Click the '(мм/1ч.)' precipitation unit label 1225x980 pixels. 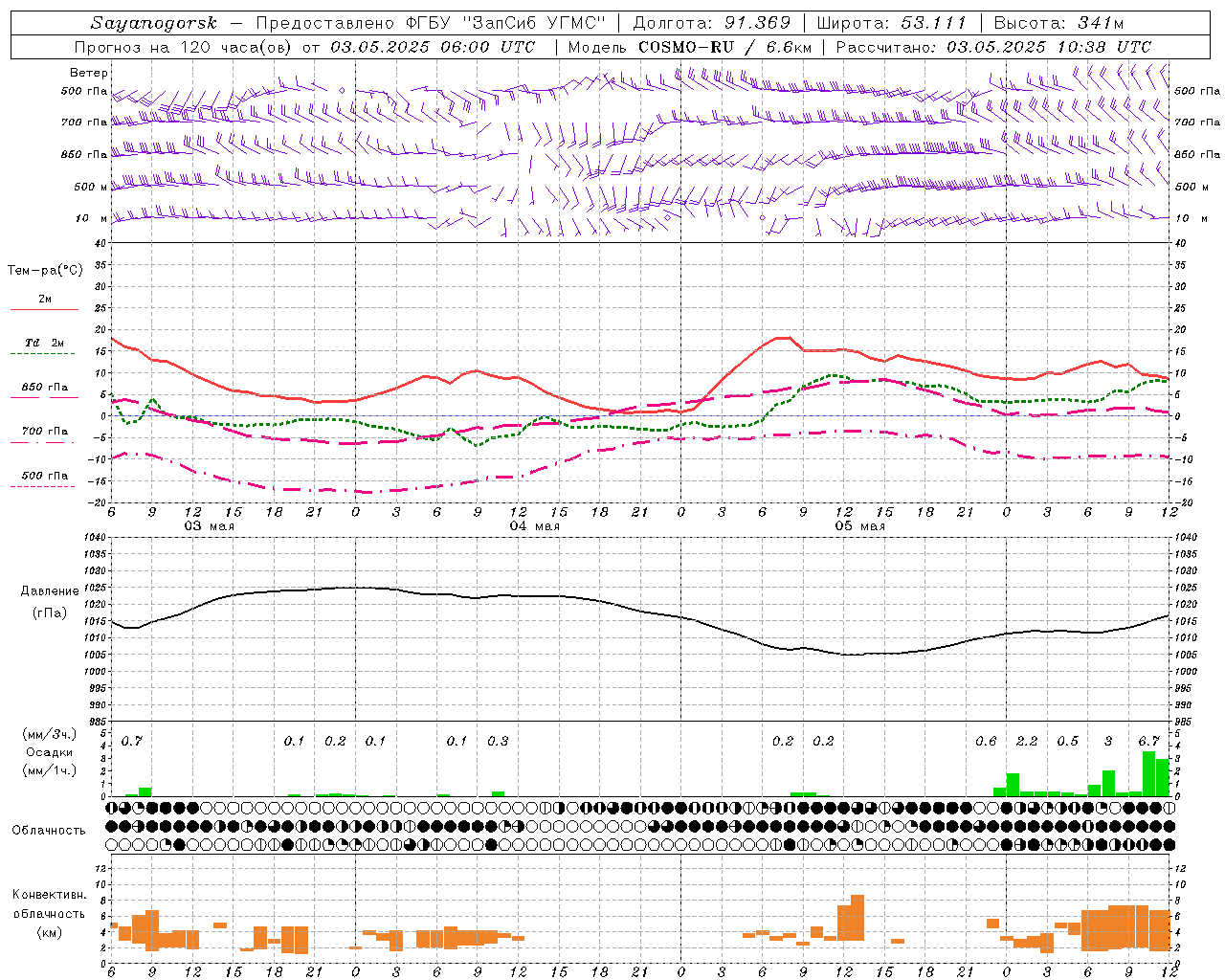point(48,770)
